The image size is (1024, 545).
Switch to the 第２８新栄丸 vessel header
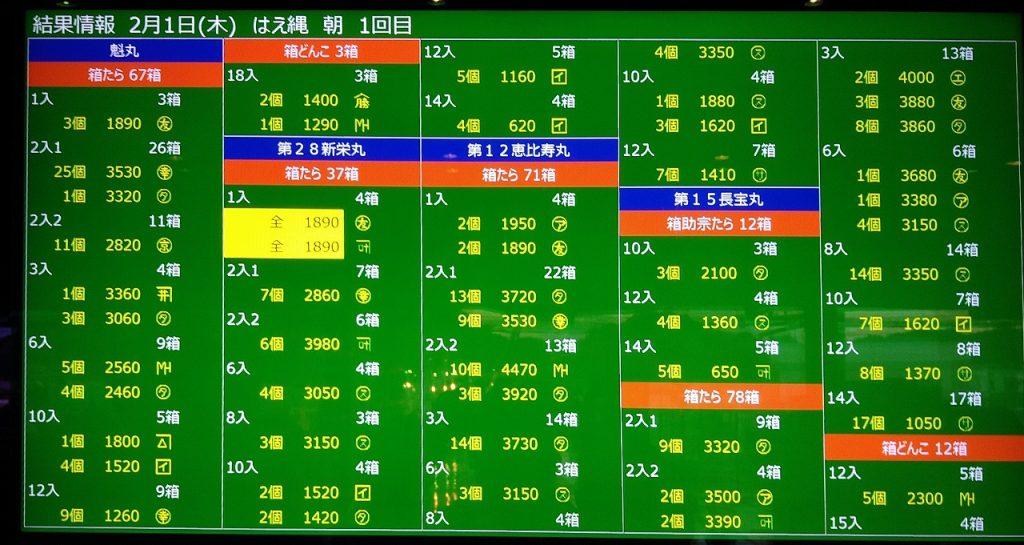pos(321,149)
